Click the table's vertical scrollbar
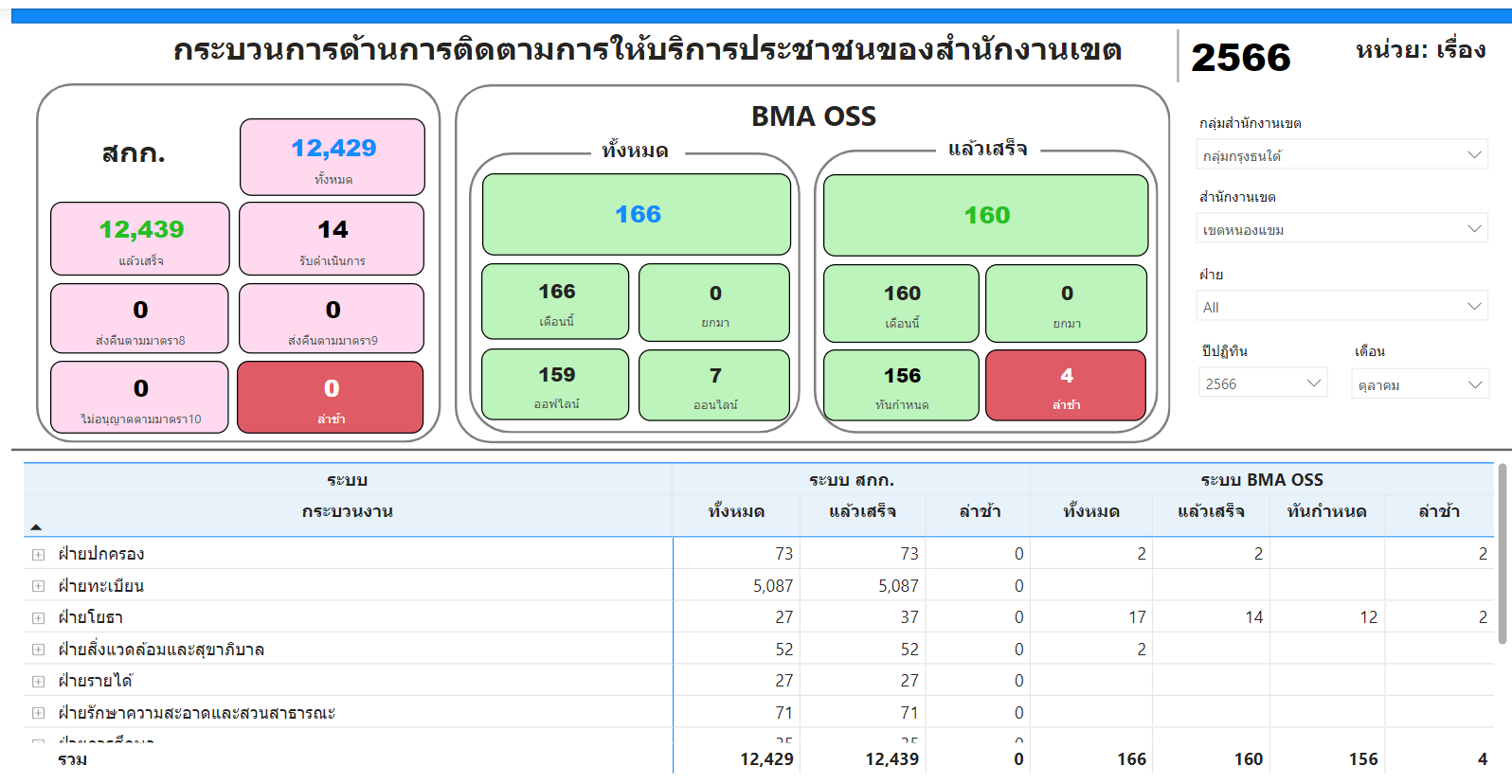 1502,554
